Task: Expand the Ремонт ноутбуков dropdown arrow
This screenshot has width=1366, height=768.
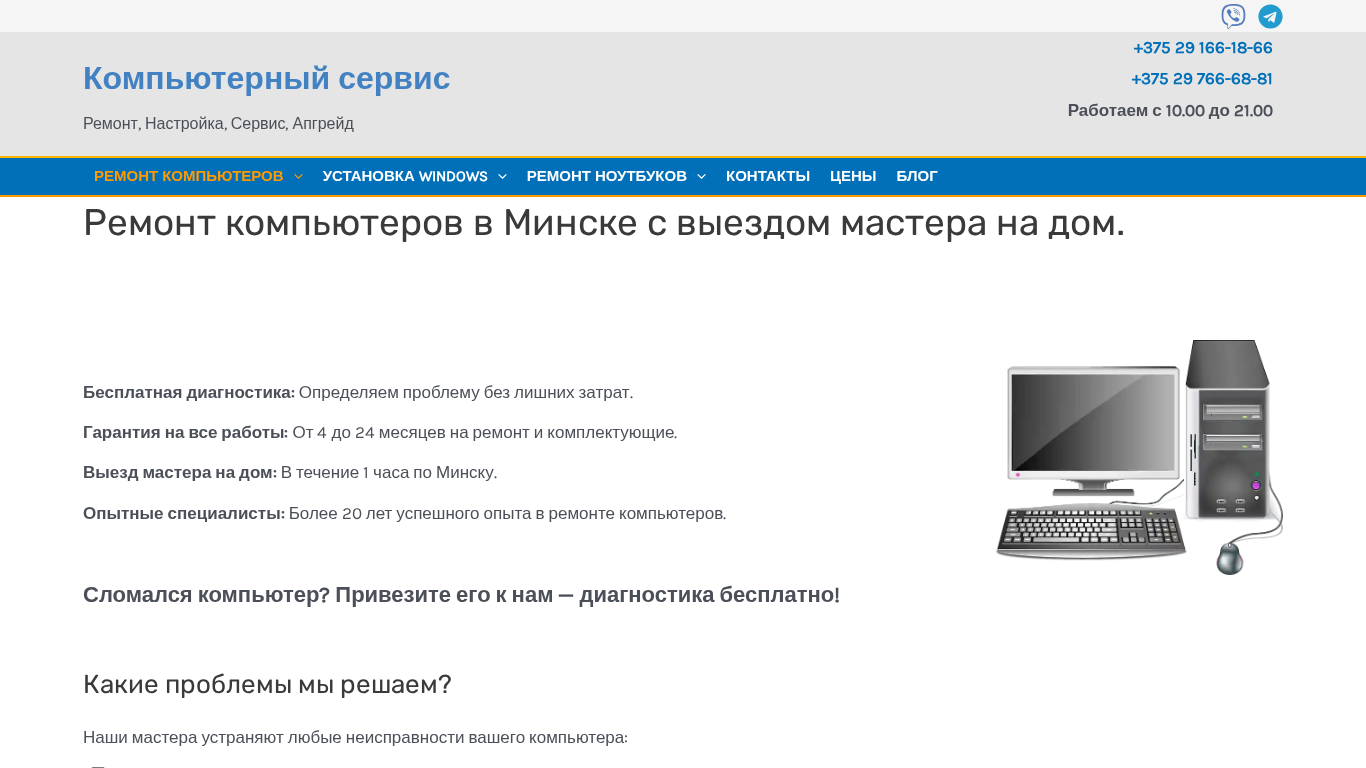Action: [701, 177]
